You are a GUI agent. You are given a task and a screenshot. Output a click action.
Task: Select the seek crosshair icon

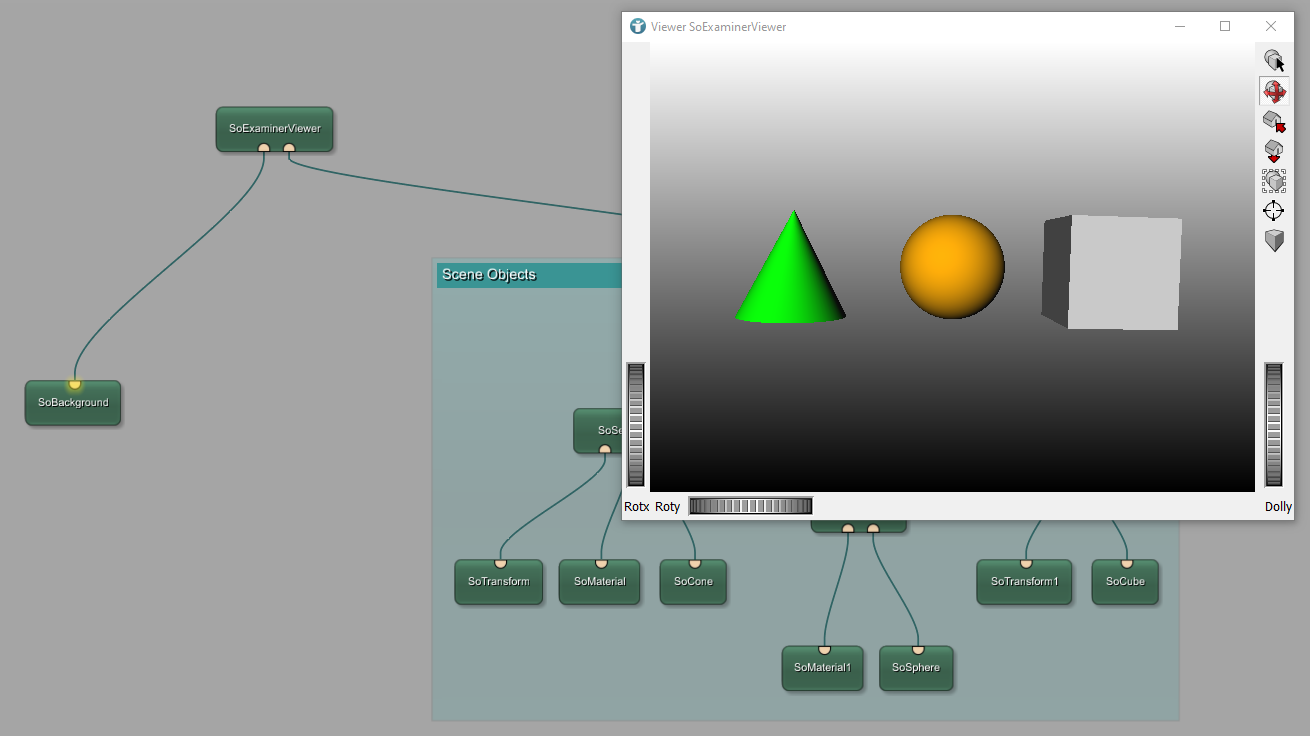(1273, 211)
